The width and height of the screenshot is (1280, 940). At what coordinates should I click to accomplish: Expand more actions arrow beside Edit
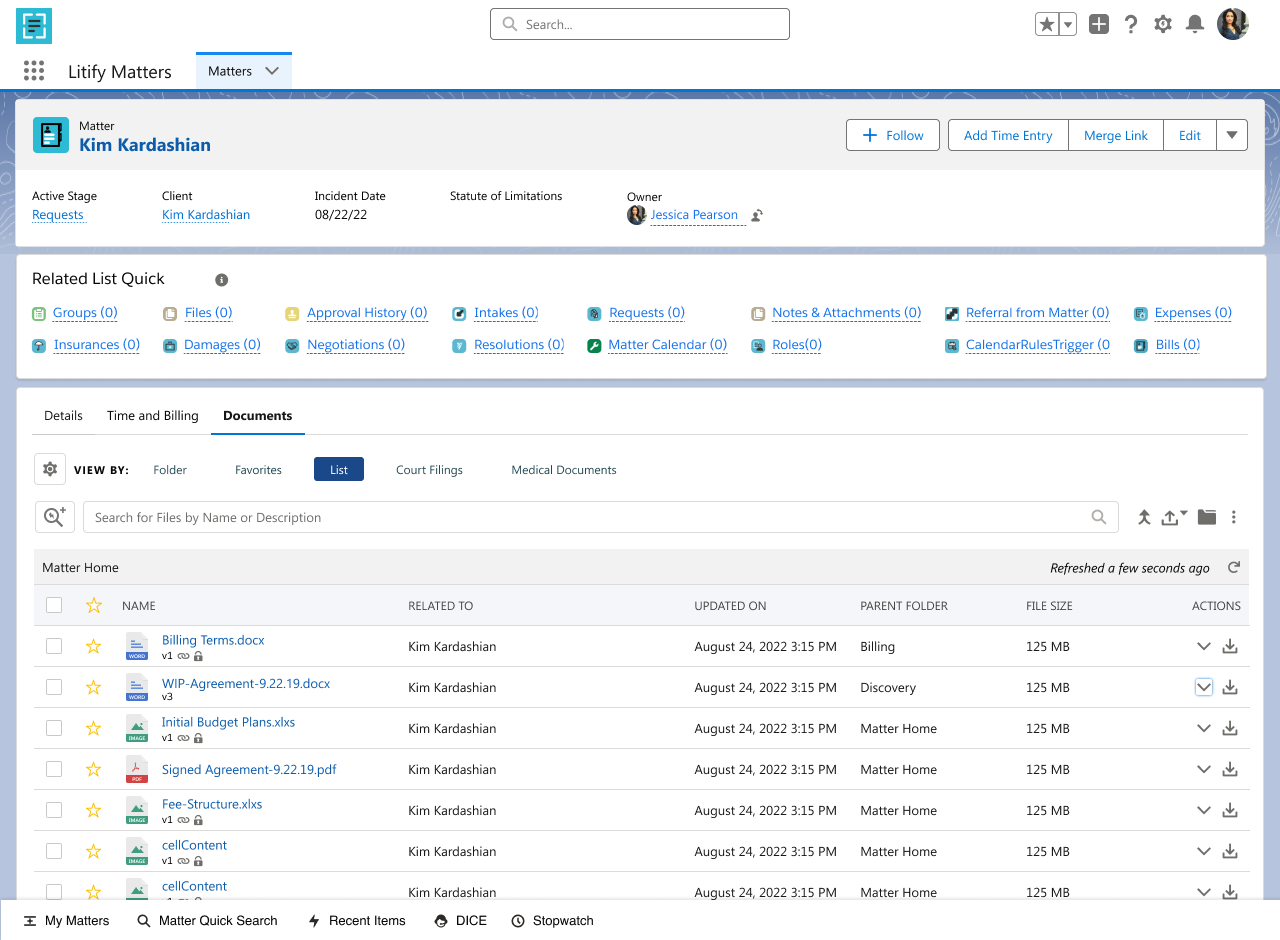click(x=1232, y=135)
